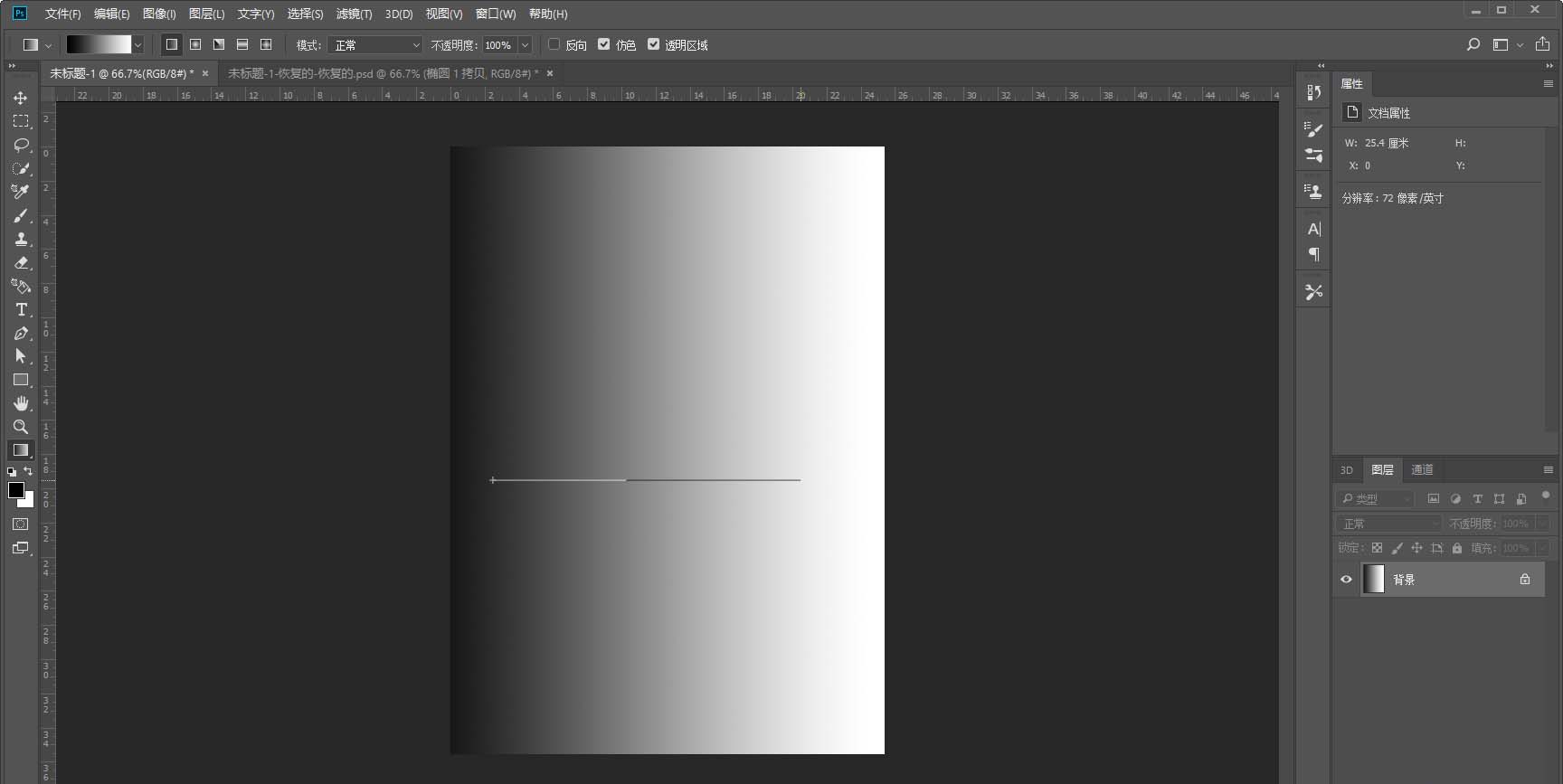Select the Lasso tool

20,145
